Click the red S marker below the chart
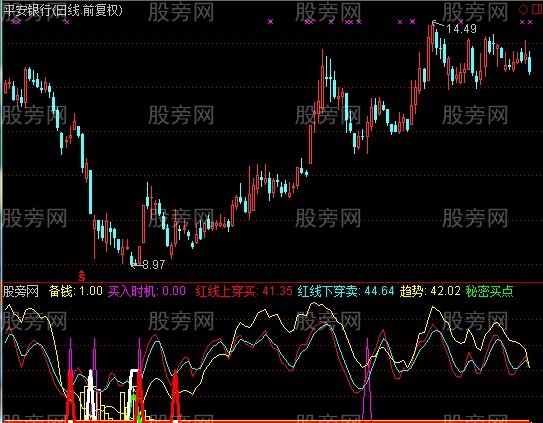 (82, 276)
